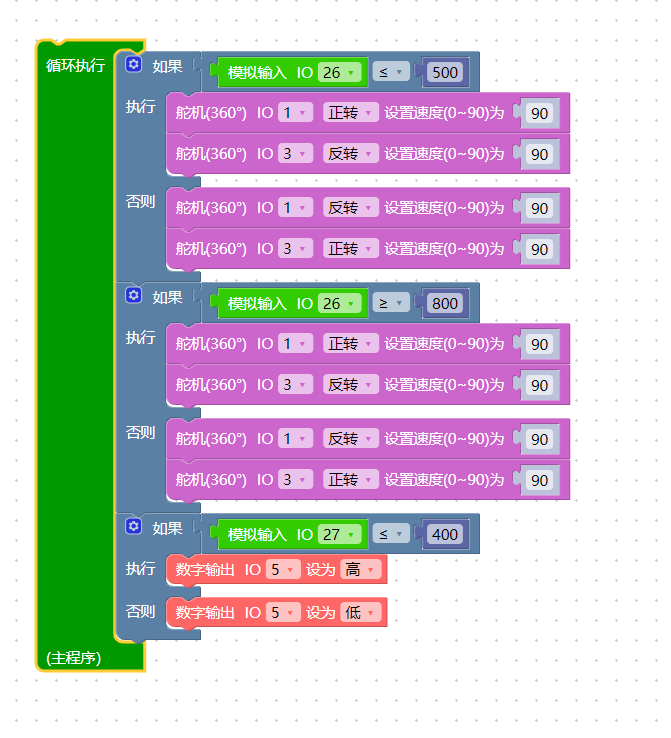Open IO 1 pin dropdown in ≤500 block's 否则 section
Viewport: 671px width, 738px height.
click(x=296, y=208)
